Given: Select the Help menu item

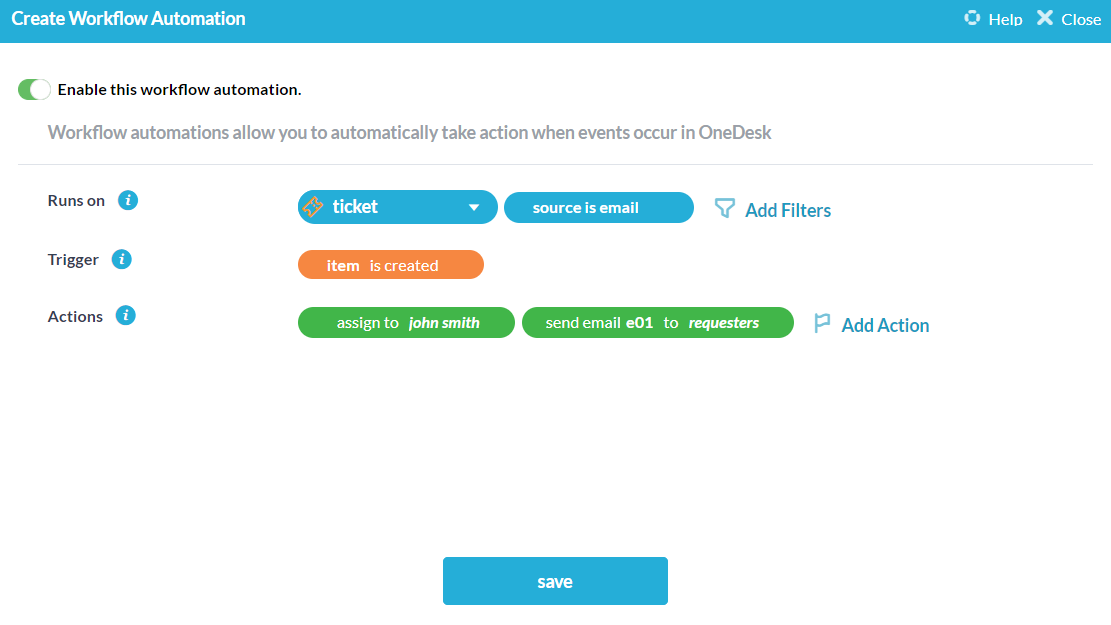Looking at the screenshot, I should tap(1003, 17).
